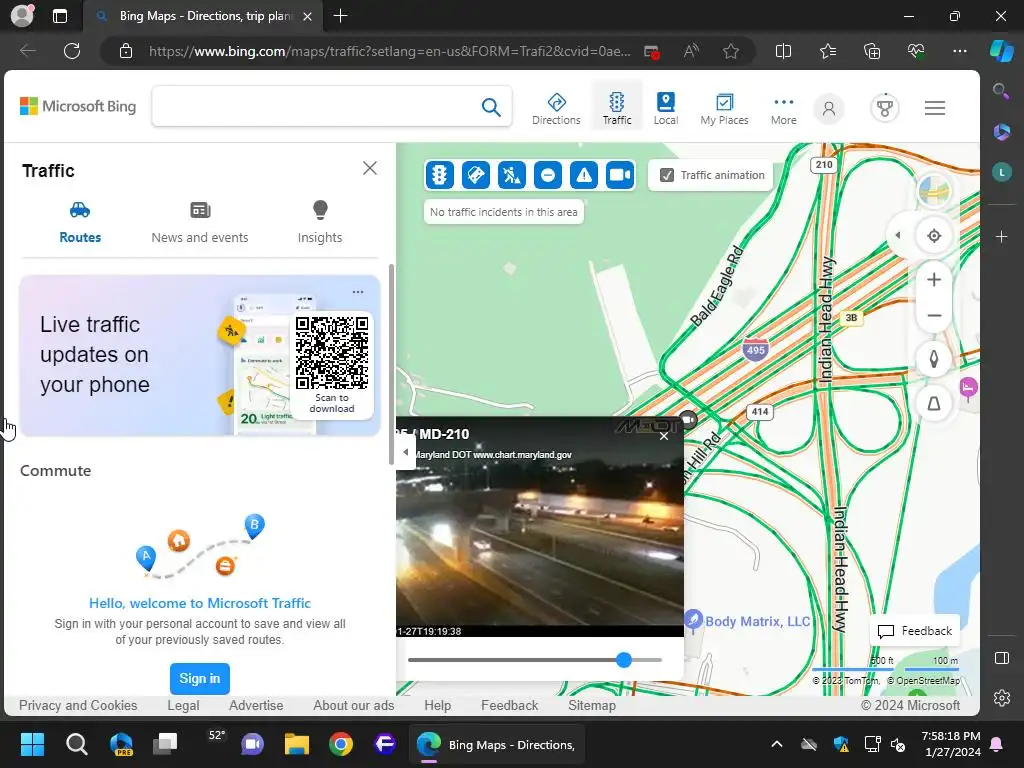1024x768 pixels.
Task: Uncheck the Traffic animation checkbox
Action: click(667, 175)
